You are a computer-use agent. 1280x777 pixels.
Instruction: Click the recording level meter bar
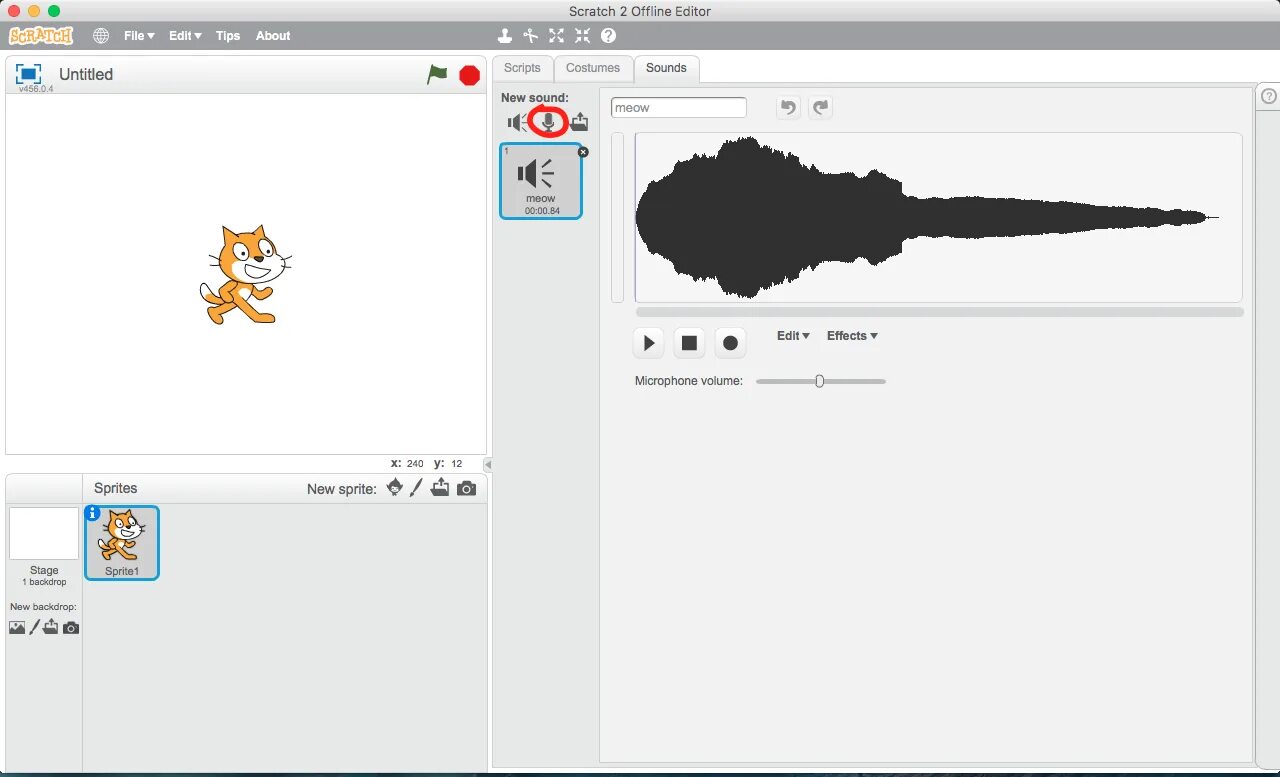[x=618, y=217]
